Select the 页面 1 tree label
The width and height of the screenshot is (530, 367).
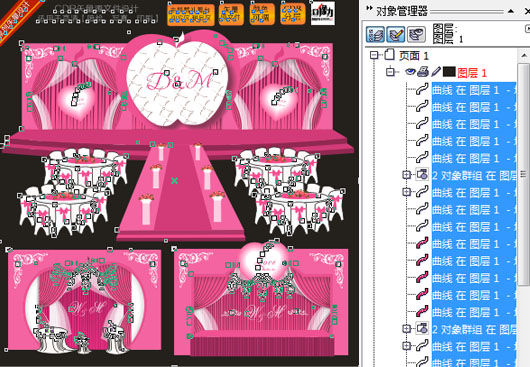click(x=414, y=56)
